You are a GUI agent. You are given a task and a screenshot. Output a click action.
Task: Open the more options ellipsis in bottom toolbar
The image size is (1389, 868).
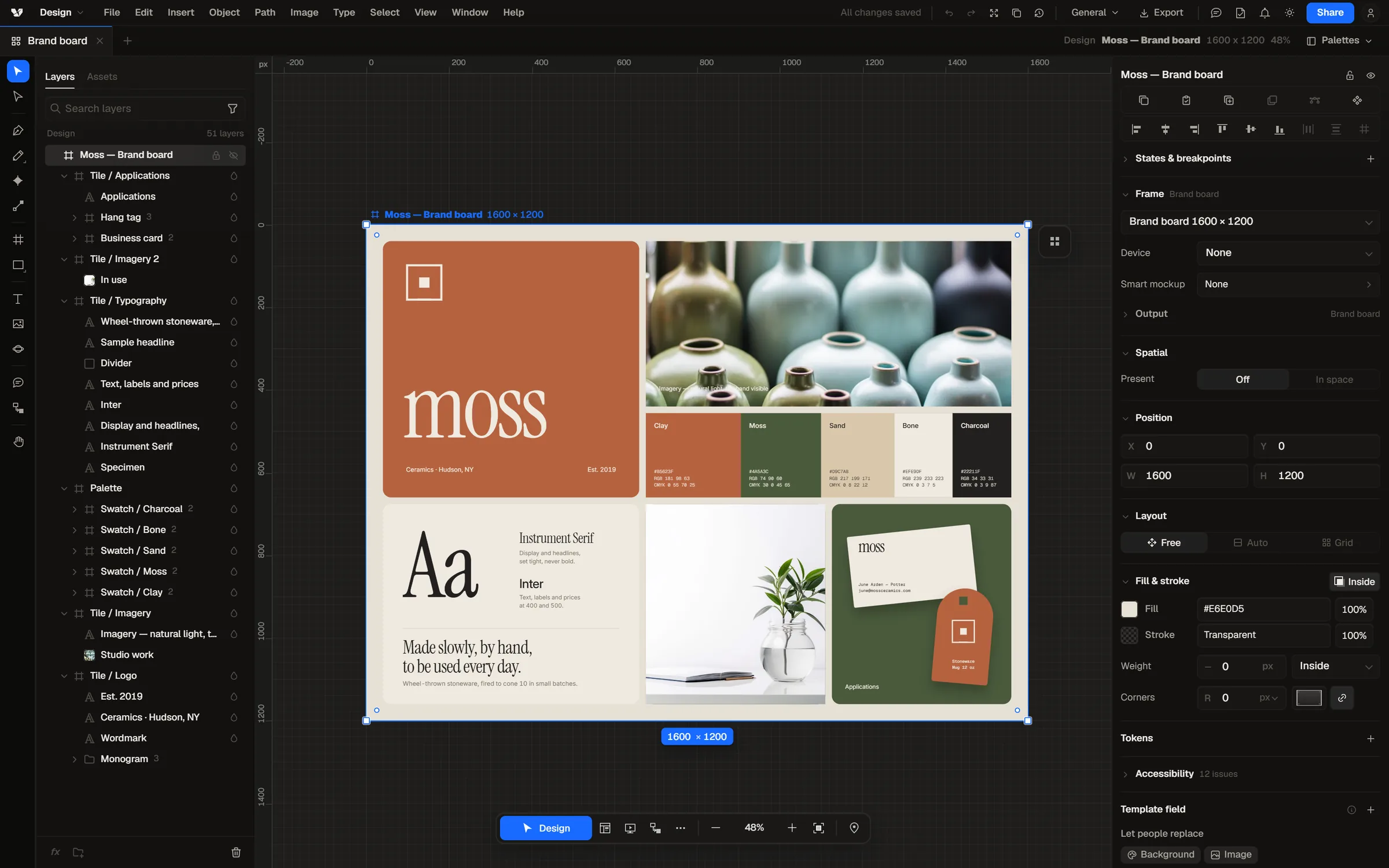click(681, 828)
